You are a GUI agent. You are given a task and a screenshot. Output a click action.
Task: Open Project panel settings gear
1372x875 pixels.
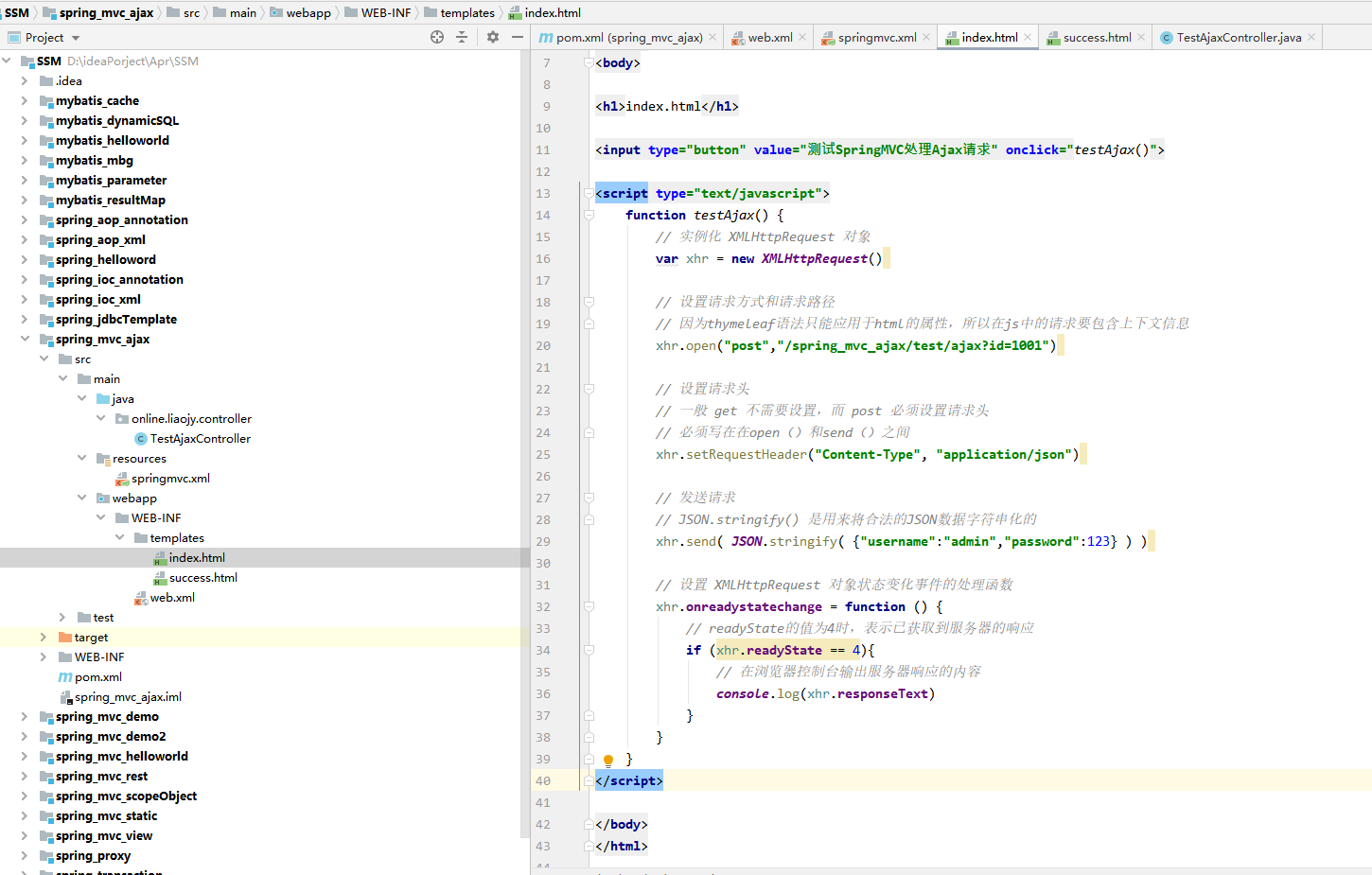click(493, 37)
